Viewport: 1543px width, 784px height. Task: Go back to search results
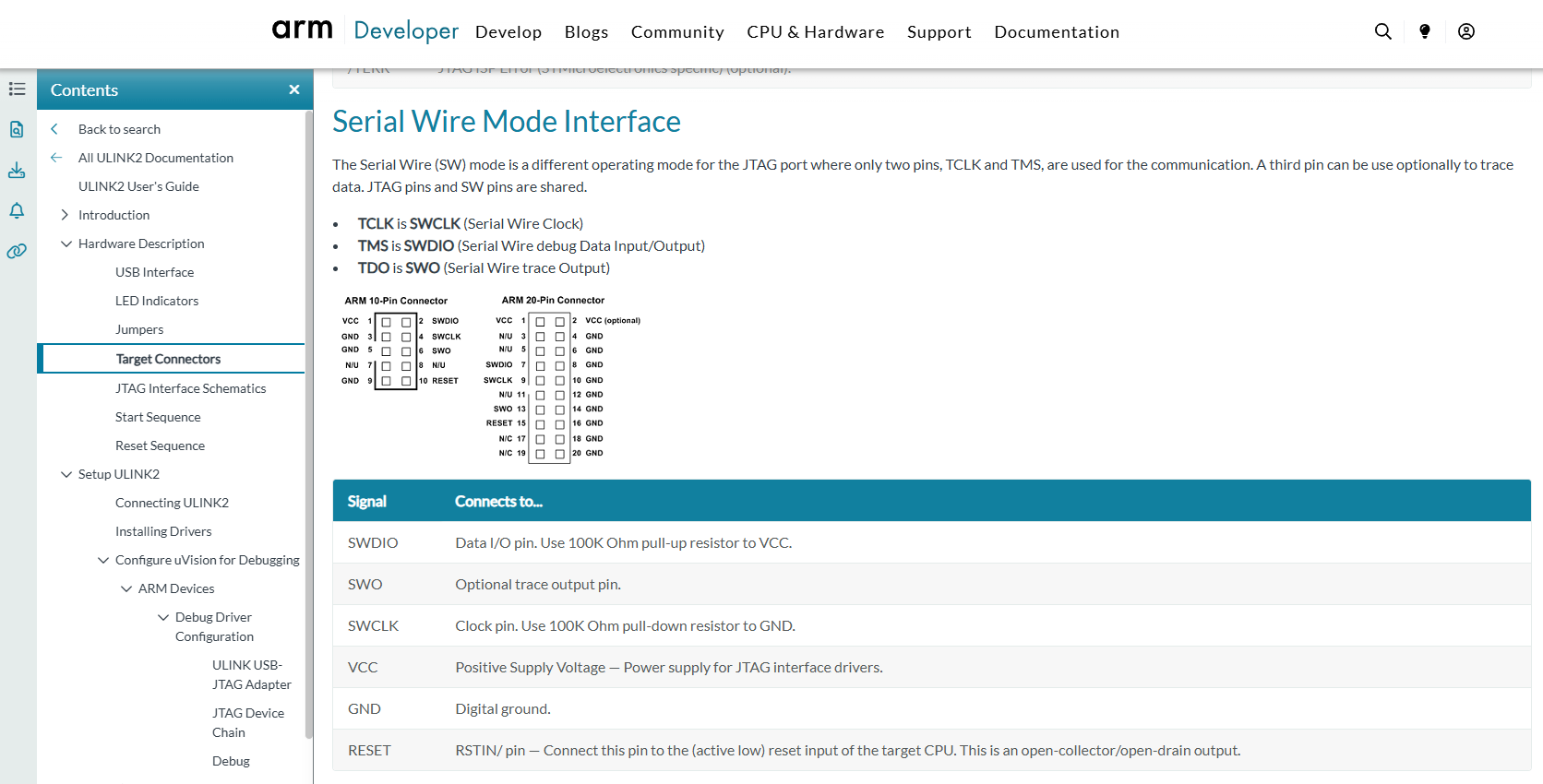(x=119, y=129)
